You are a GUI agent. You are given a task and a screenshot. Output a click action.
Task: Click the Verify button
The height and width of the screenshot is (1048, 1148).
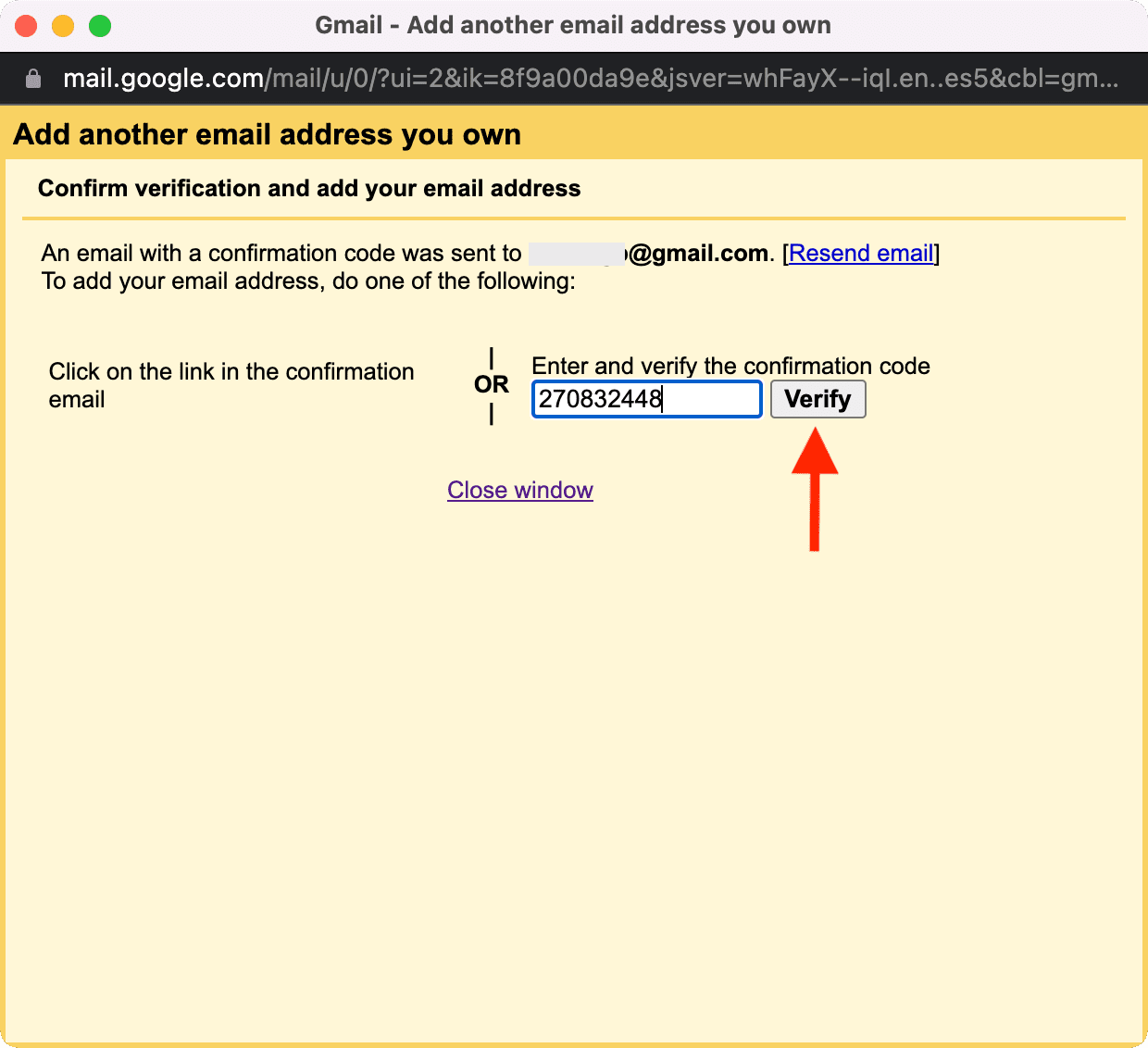tap(817, 399)
